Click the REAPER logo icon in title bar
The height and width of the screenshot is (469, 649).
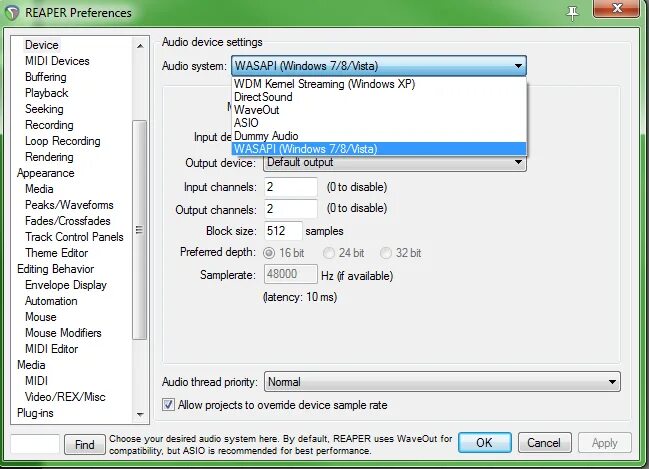12,12
